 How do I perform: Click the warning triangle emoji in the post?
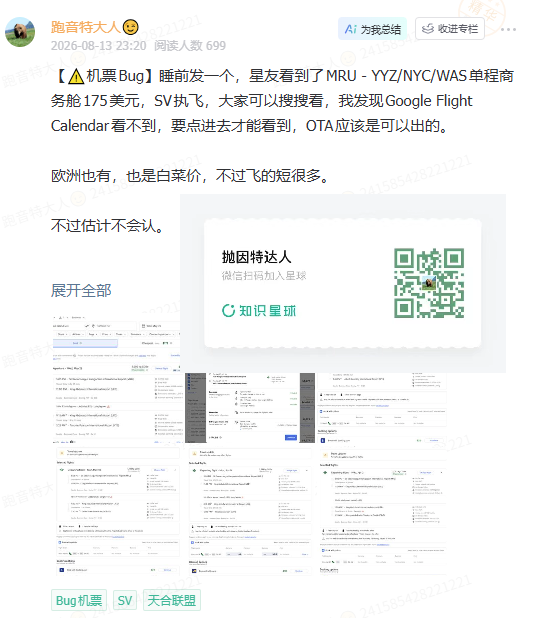click(x=76, y=76)
